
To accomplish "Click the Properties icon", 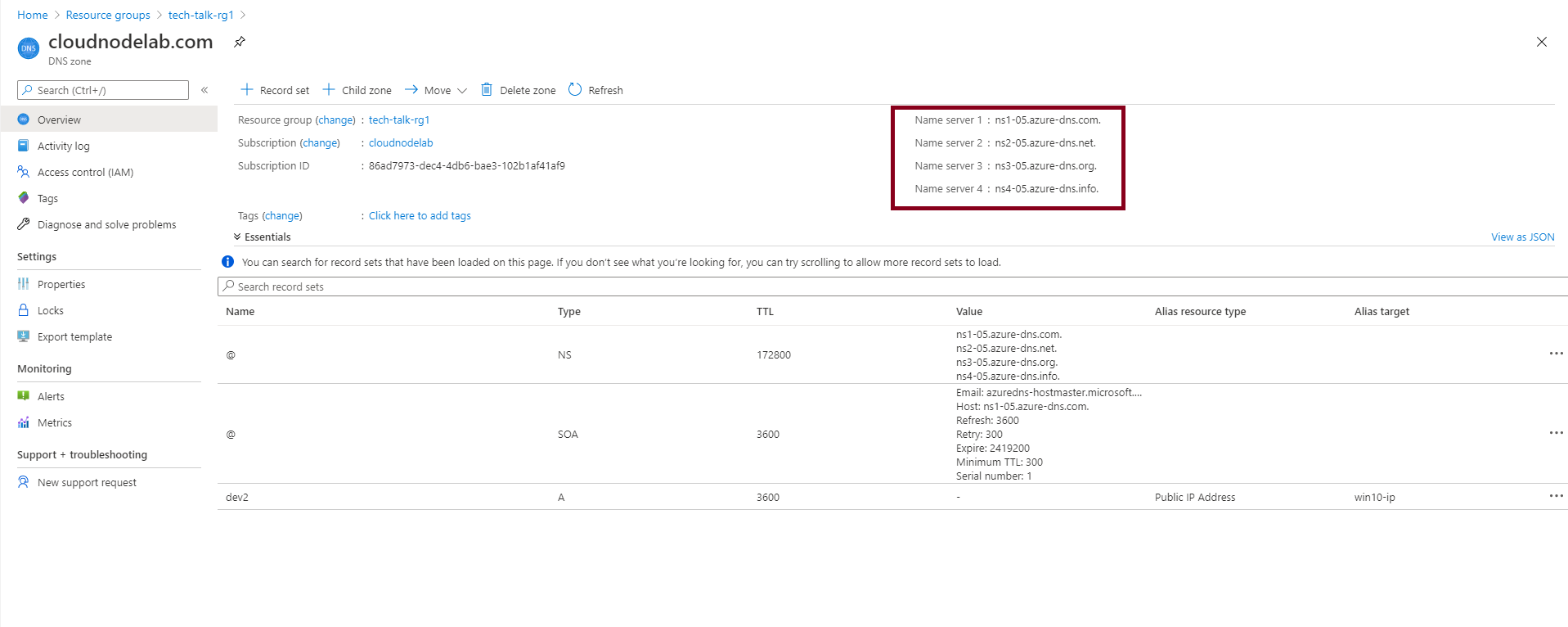I will 24,284.
